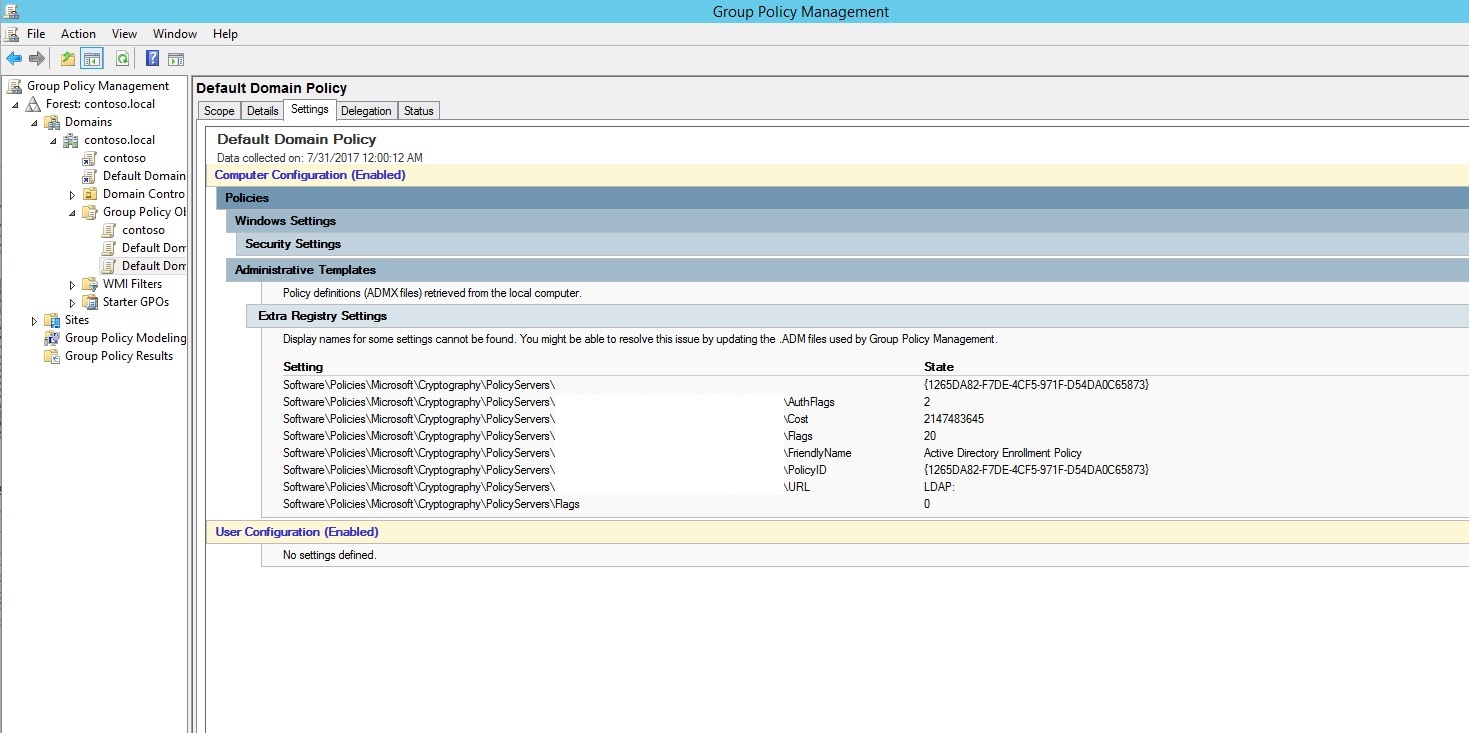Click the \AuthFlags registry entry
The height and width of the screenshot is (733, 1469).
tap(809, 402)
